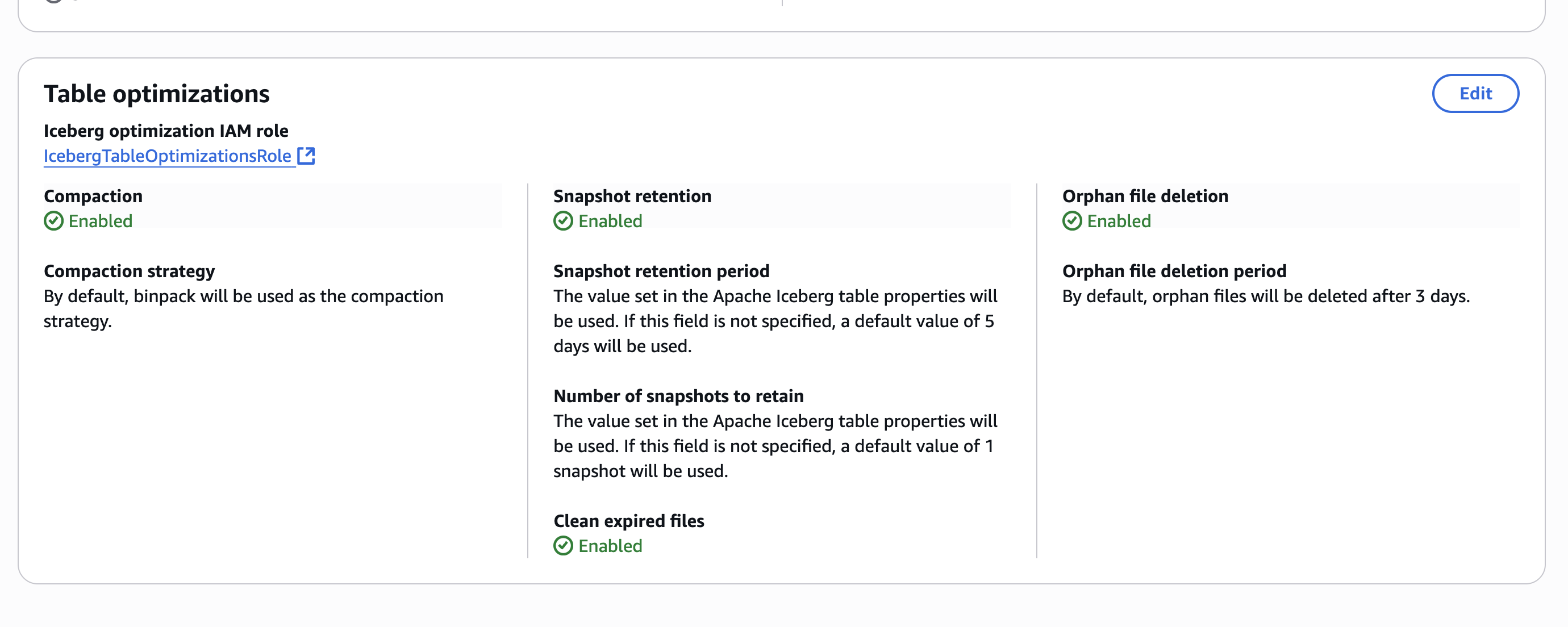Click the Snapshot retention enabled checkmark icon
The width and height of the screenshot is (1568, 627).
[563, 221]
